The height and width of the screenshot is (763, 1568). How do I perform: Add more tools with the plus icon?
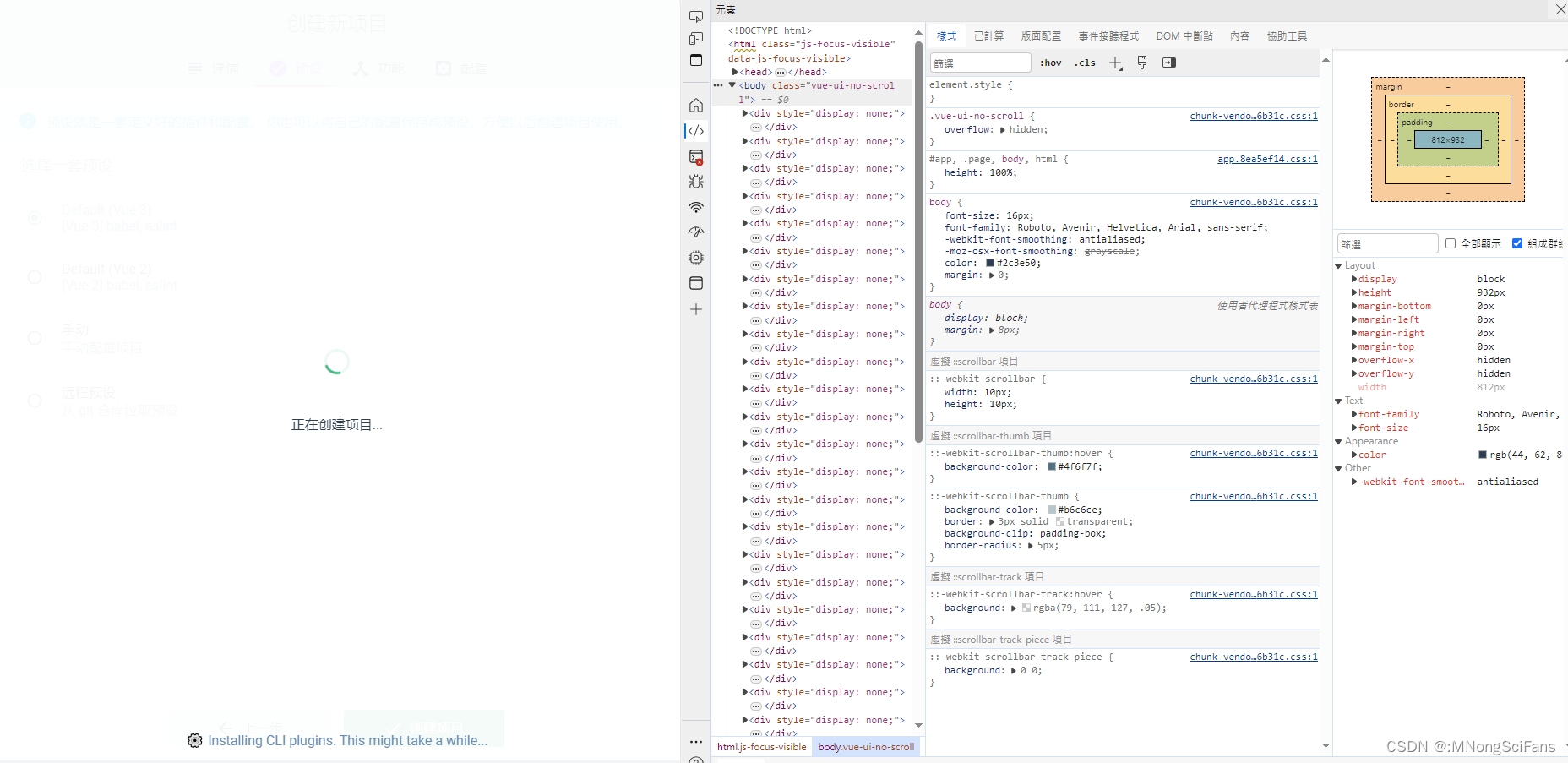[696, 309]
